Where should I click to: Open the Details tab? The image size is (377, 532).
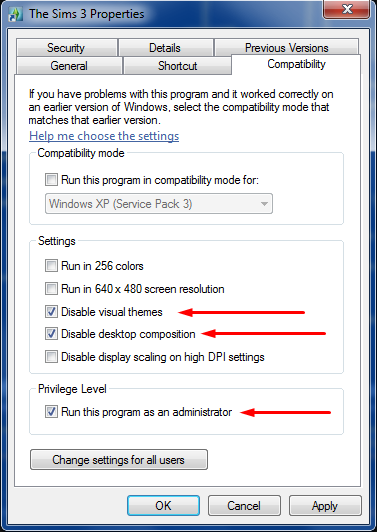[x=165, y=48]
